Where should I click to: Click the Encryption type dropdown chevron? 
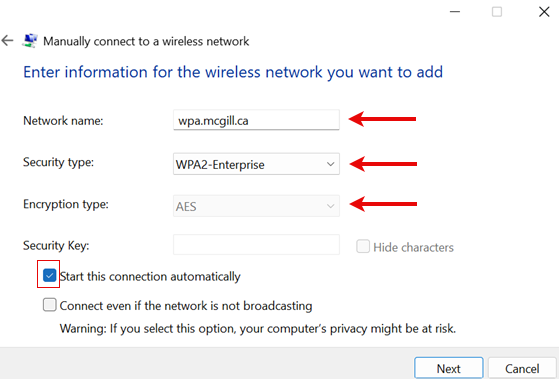[330, 206]
